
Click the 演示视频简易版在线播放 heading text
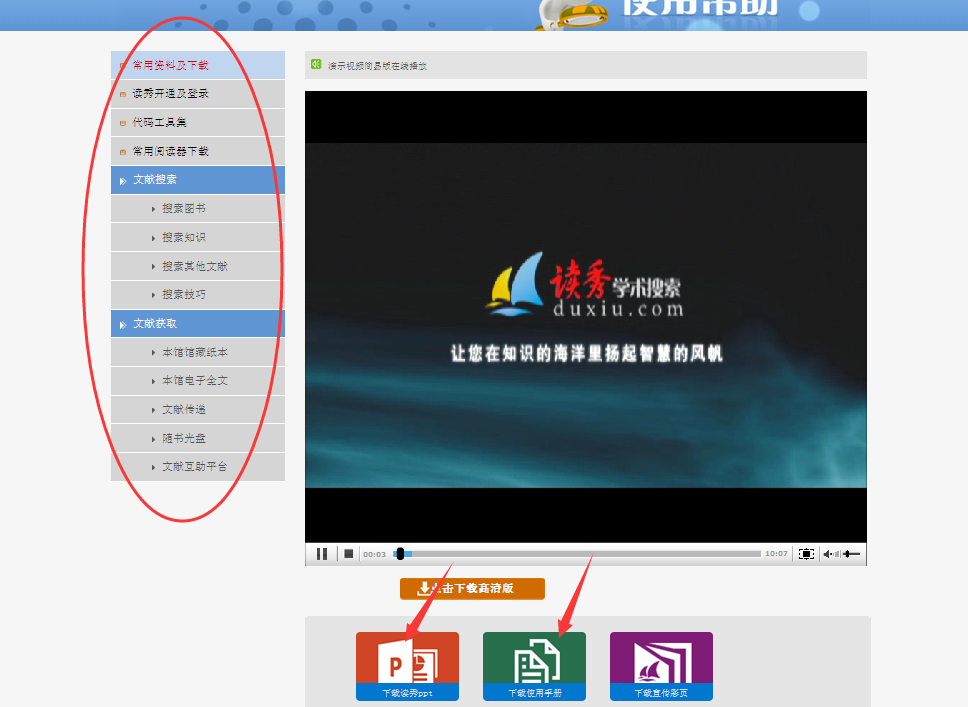point(377,65)
